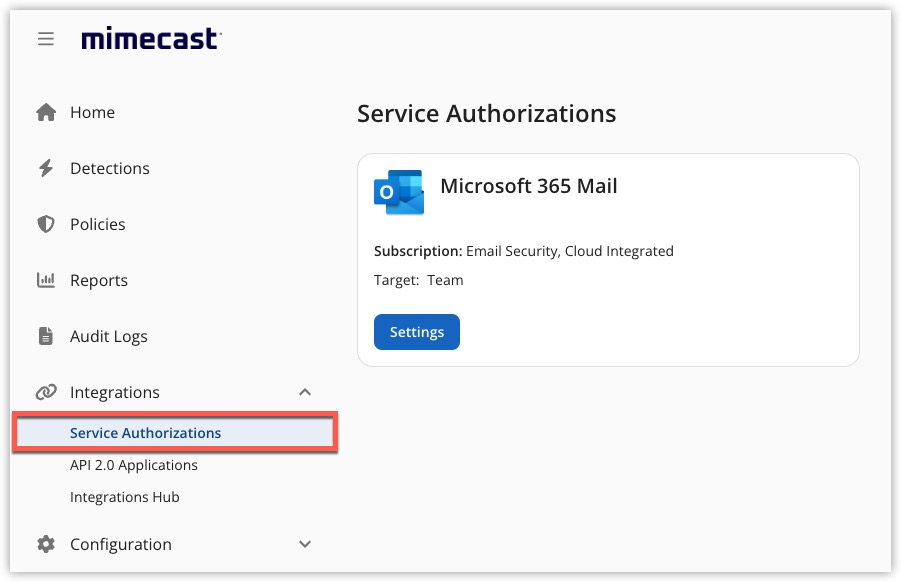Viewport: 901px width, 582px height.
Task: Click the Policies shield icon
Action: tap(46, 225)
